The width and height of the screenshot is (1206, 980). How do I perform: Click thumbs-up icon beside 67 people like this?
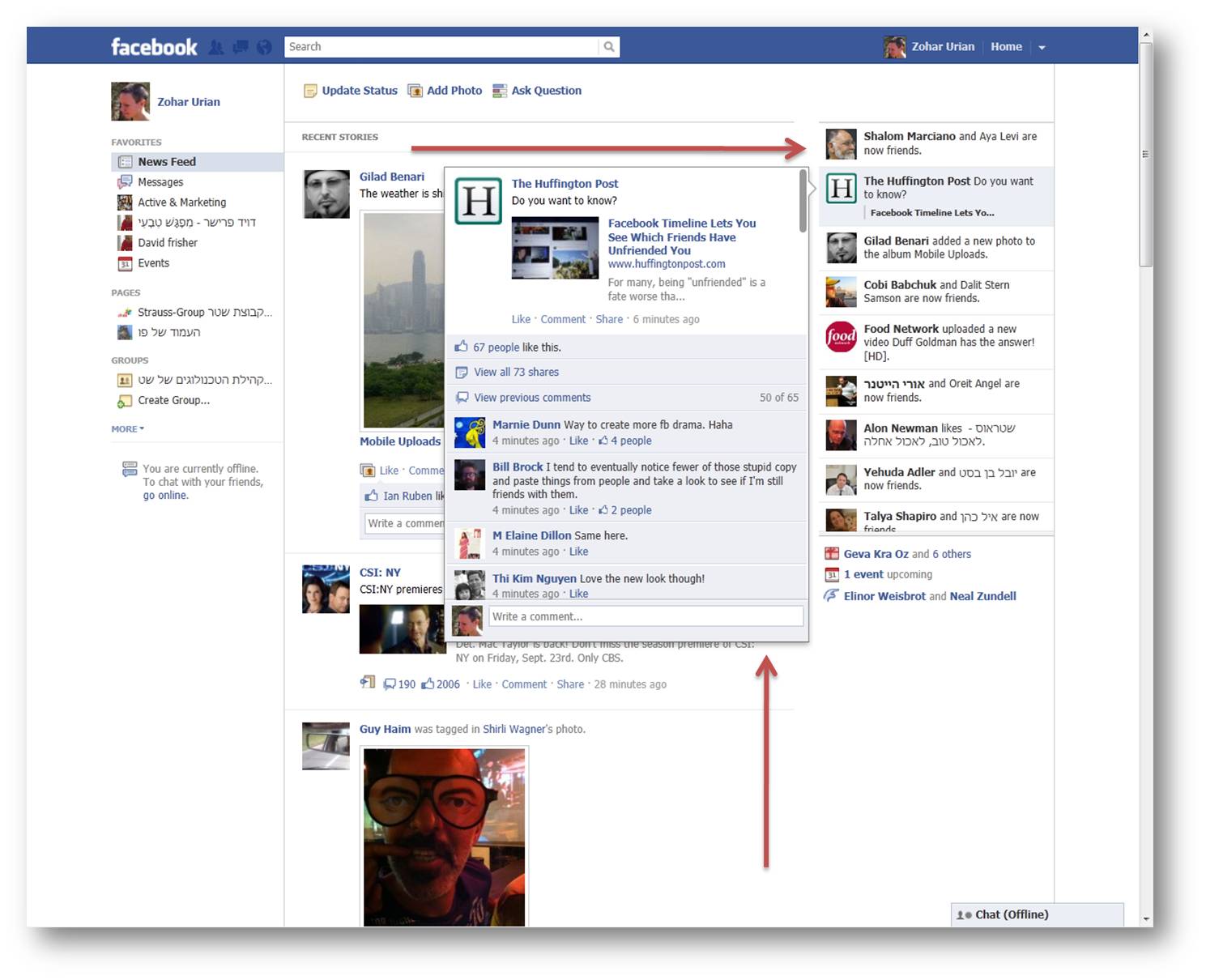tap(461, 347)
